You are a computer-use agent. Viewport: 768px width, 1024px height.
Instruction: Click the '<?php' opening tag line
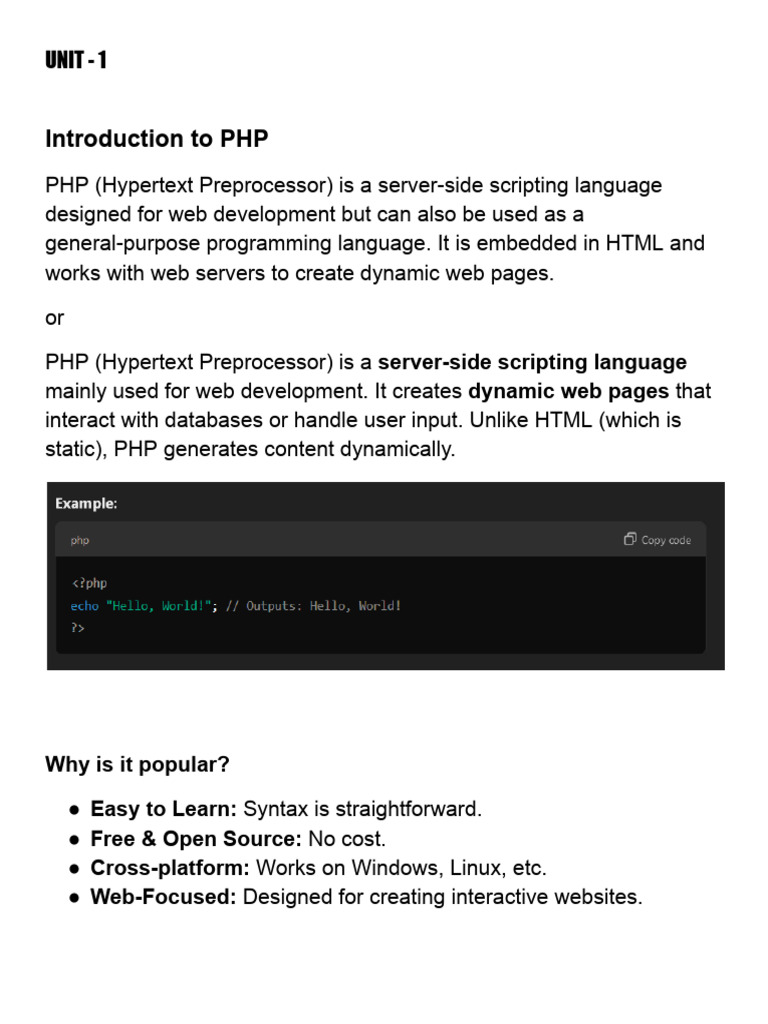(x=89, y=583)
